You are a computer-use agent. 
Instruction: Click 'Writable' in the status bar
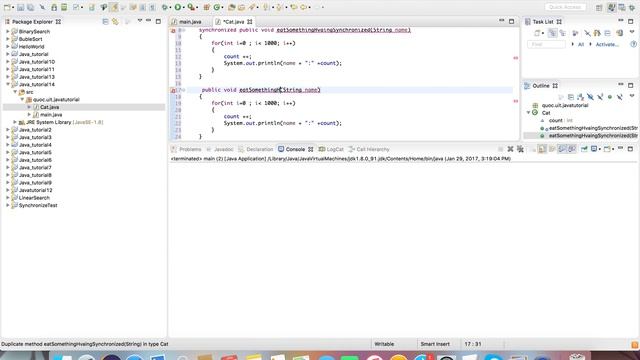tap(384, 344)
